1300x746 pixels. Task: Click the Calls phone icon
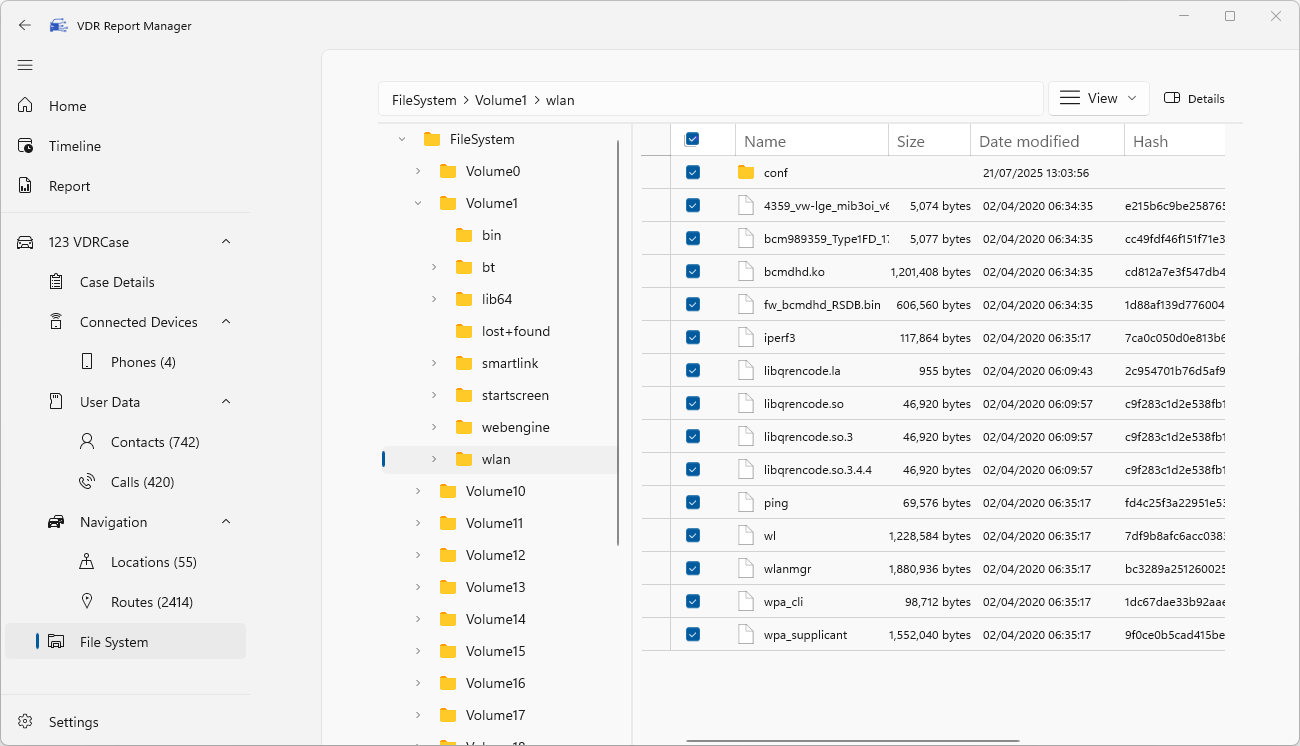[88, 482]
